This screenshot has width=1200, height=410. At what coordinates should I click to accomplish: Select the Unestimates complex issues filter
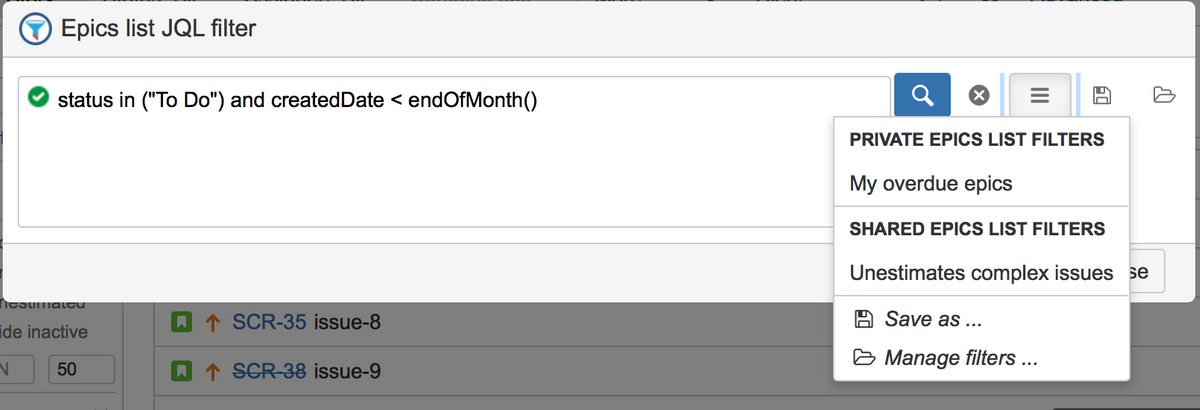pyautogui.click(x=980, y=272)
